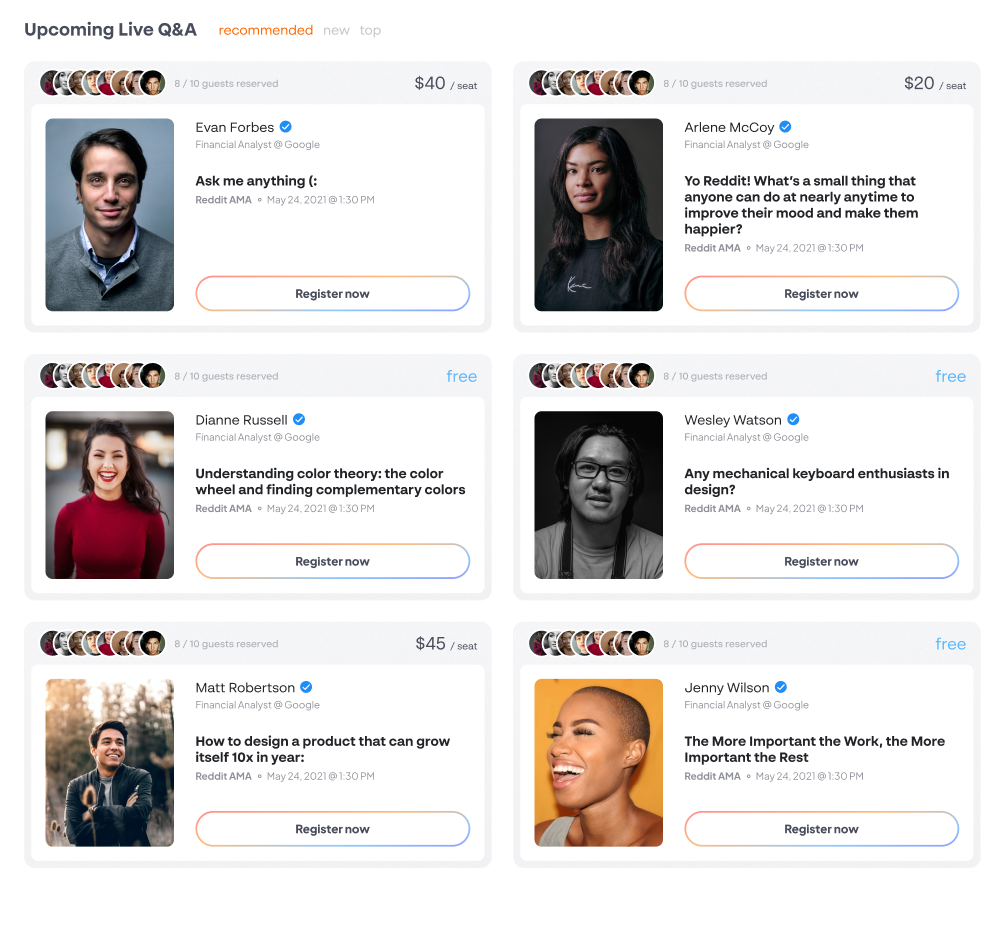Open 'Ask me anything (:' session title

(256, 181)
